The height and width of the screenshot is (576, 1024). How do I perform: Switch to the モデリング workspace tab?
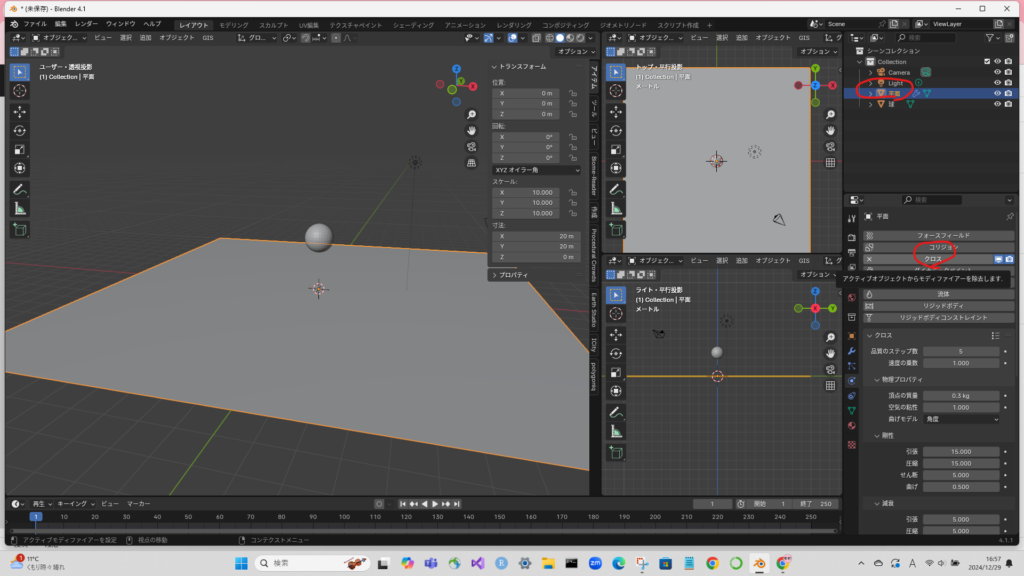(x=234, y=24)
